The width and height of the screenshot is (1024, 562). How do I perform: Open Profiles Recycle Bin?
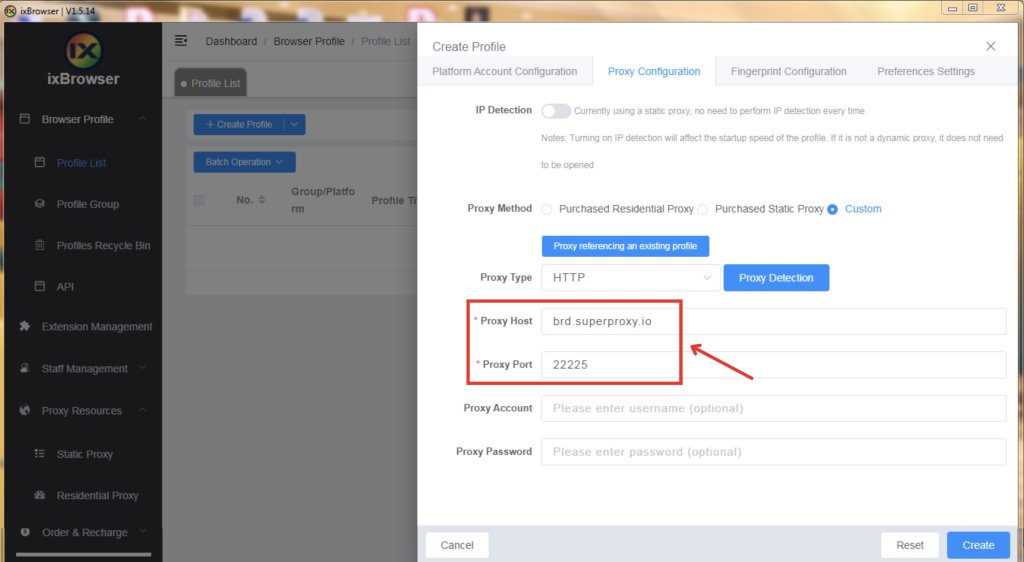coord(103,246)
